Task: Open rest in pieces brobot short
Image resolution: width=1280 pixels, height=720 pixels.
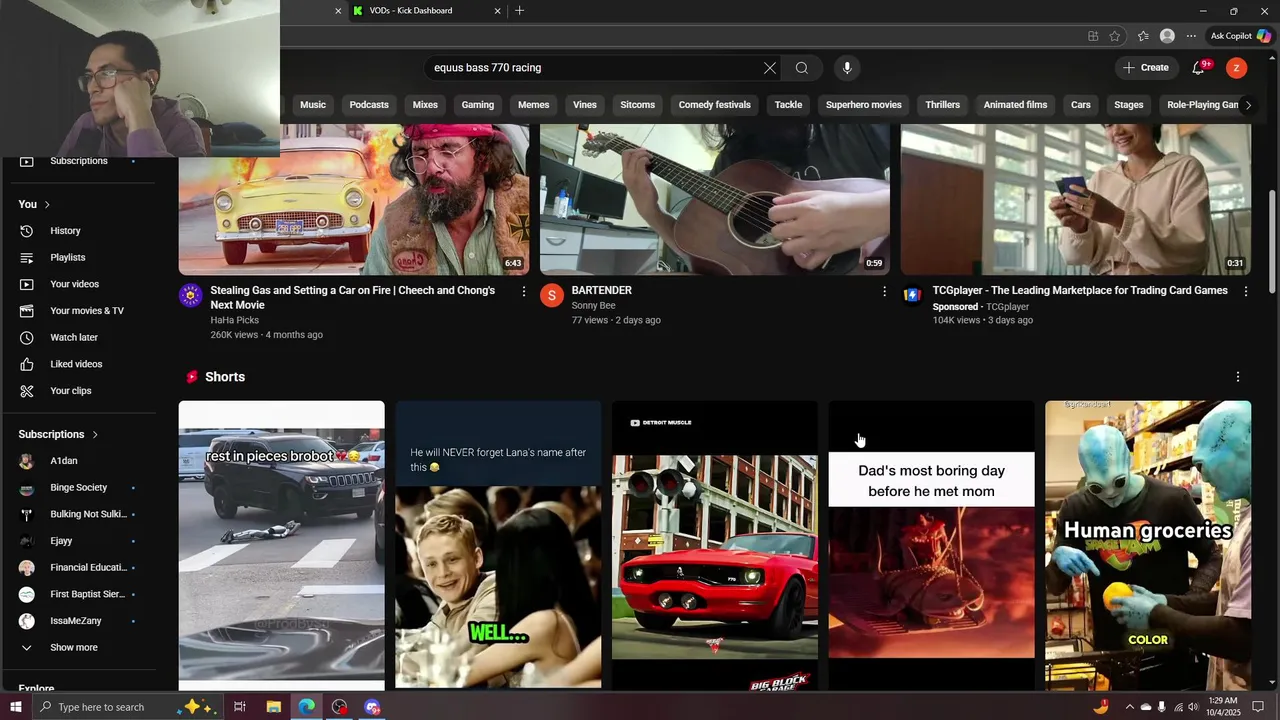Action: click(281, 545)
